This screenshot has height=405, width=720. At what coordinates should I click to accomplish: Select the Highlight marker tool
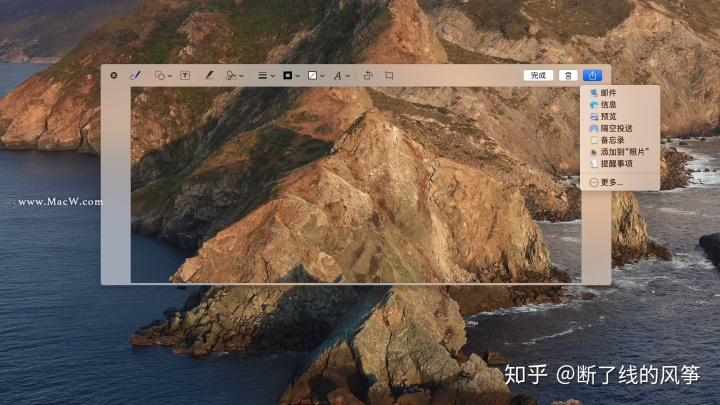pos(209,75)
